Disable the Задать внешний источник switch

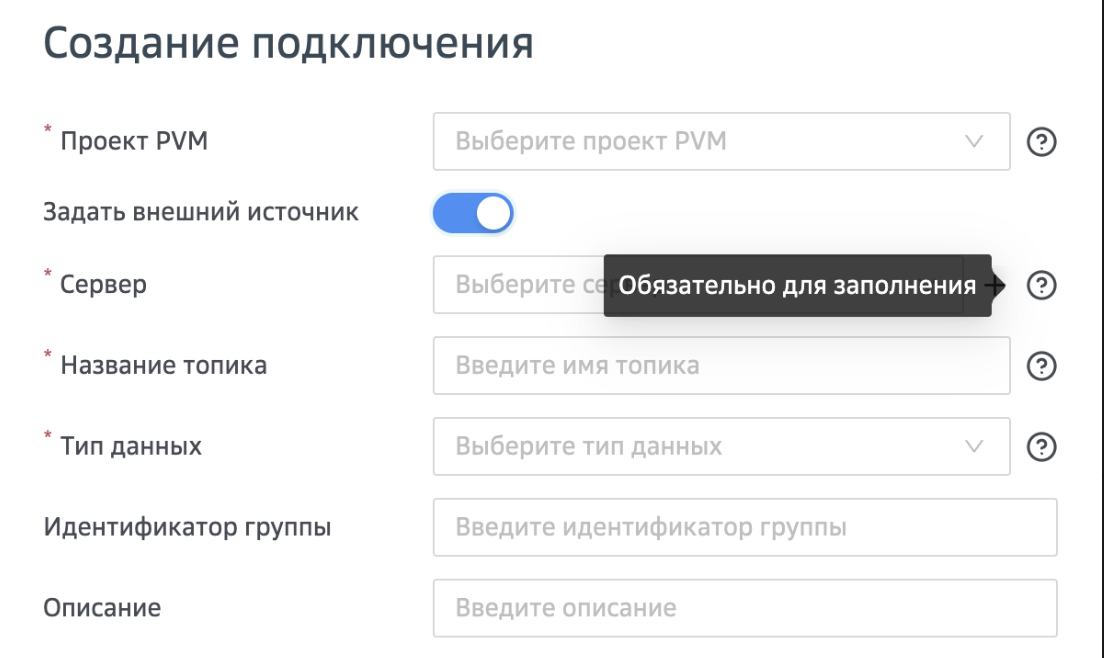[x=473, y=213]
